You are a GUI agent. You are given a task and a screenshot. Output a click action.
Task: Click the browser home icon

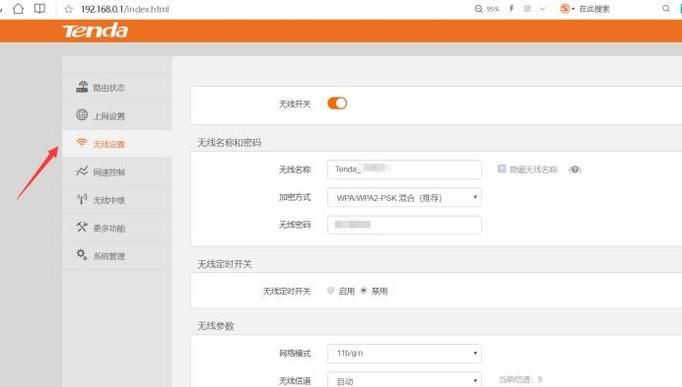pyautogui.click(x=18, y=8)
